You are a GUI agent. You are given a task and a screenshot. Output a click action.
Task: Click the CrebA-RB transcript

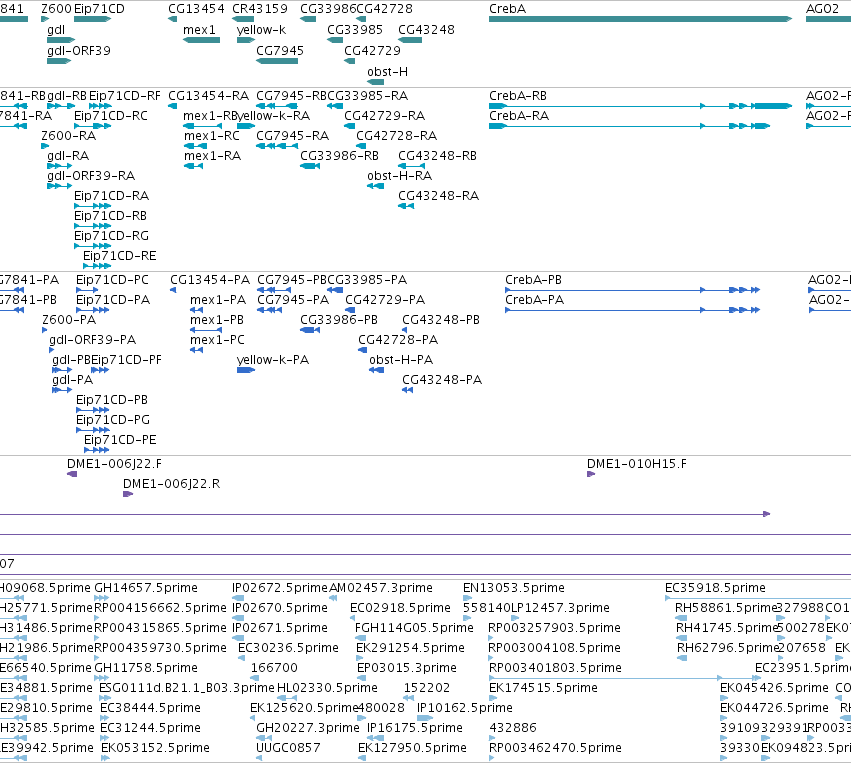pos(640,106)
